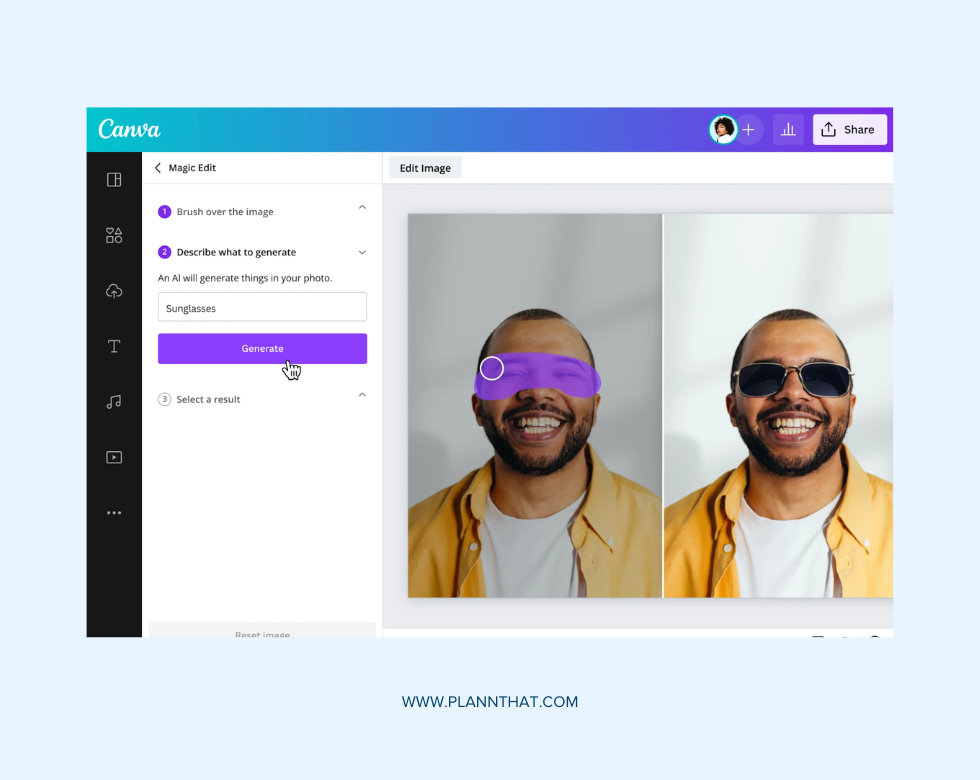Image resolution: width=980 pixels, height=780 pixels.
Task: Click the Sunglasses prompt input field
Action: (x=262, y=307)
